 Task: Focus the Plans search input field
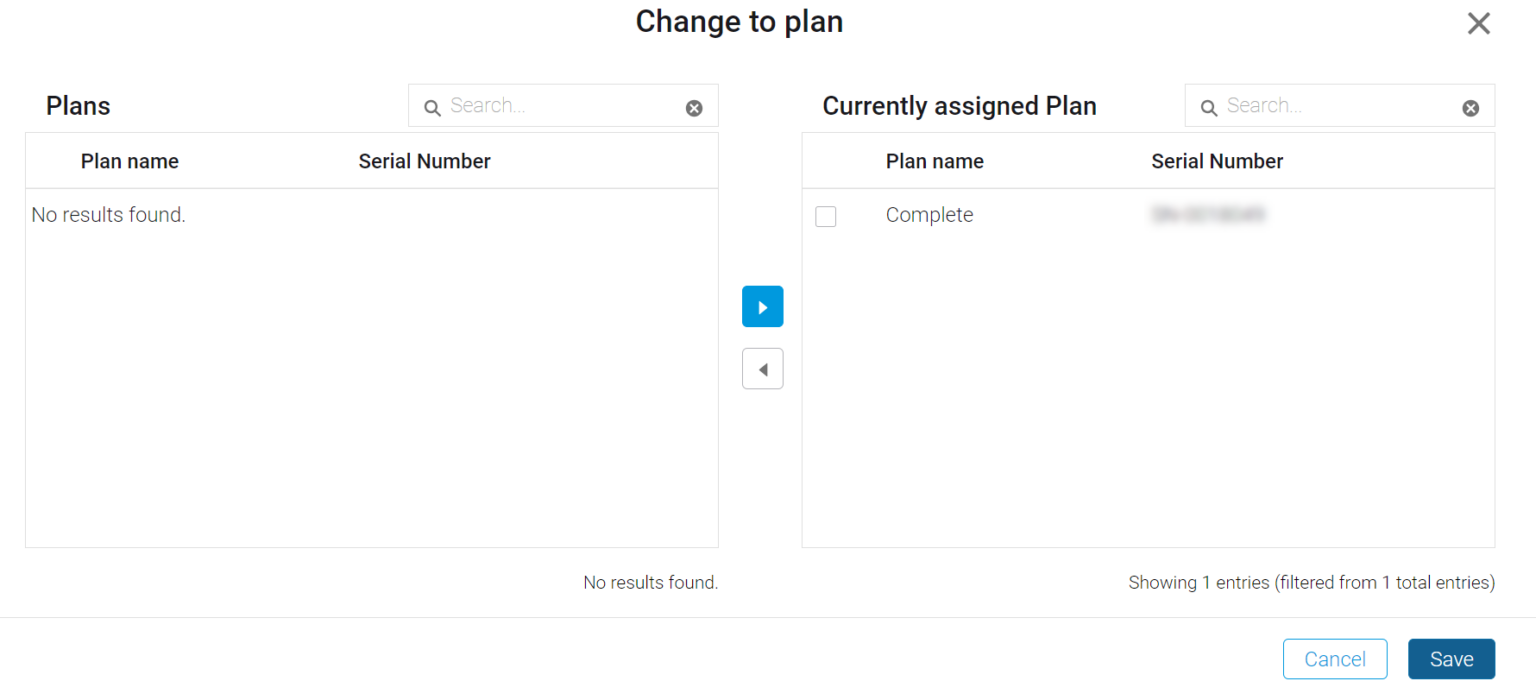click(x=563, y=106)
